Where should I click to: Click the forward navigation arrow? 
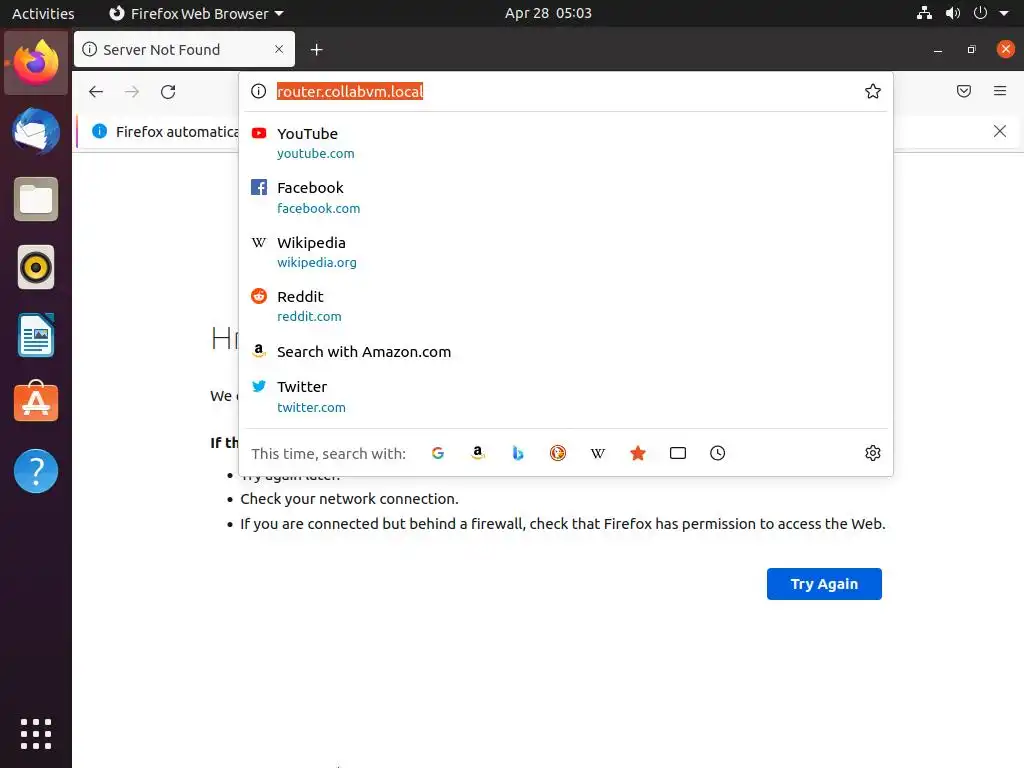coord(132,91)
